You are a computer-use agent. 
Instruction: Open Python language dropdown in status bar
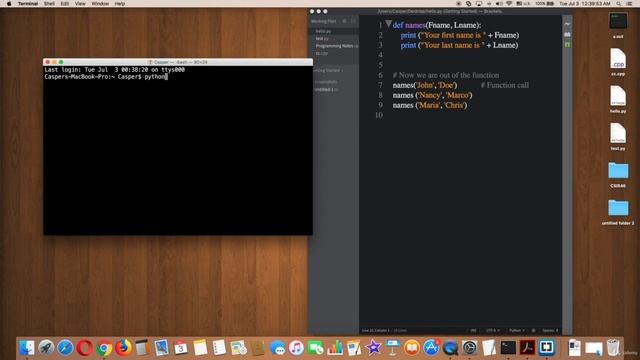click(x=516, y=330)
